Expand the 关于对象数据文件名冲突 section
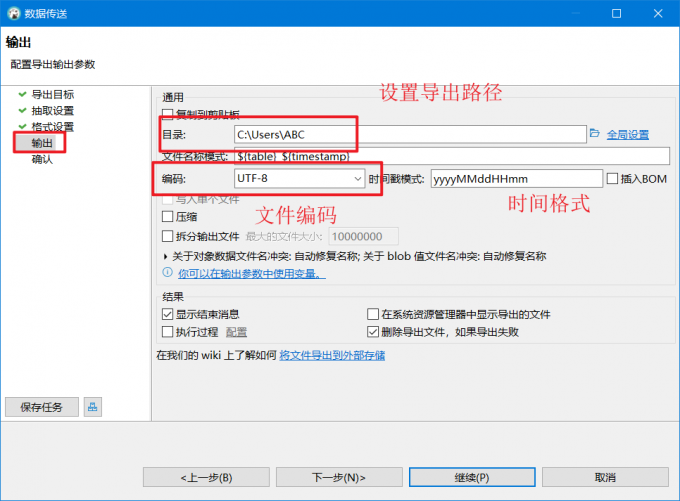Screen dimensions: 680x501 pyautogui.click(x=166, y=256)
